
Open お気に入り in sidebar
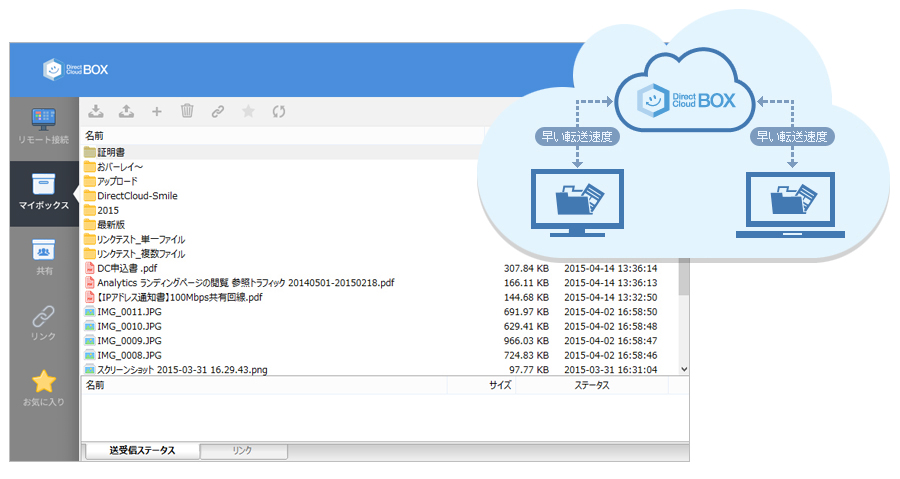(x=44, y=389)
